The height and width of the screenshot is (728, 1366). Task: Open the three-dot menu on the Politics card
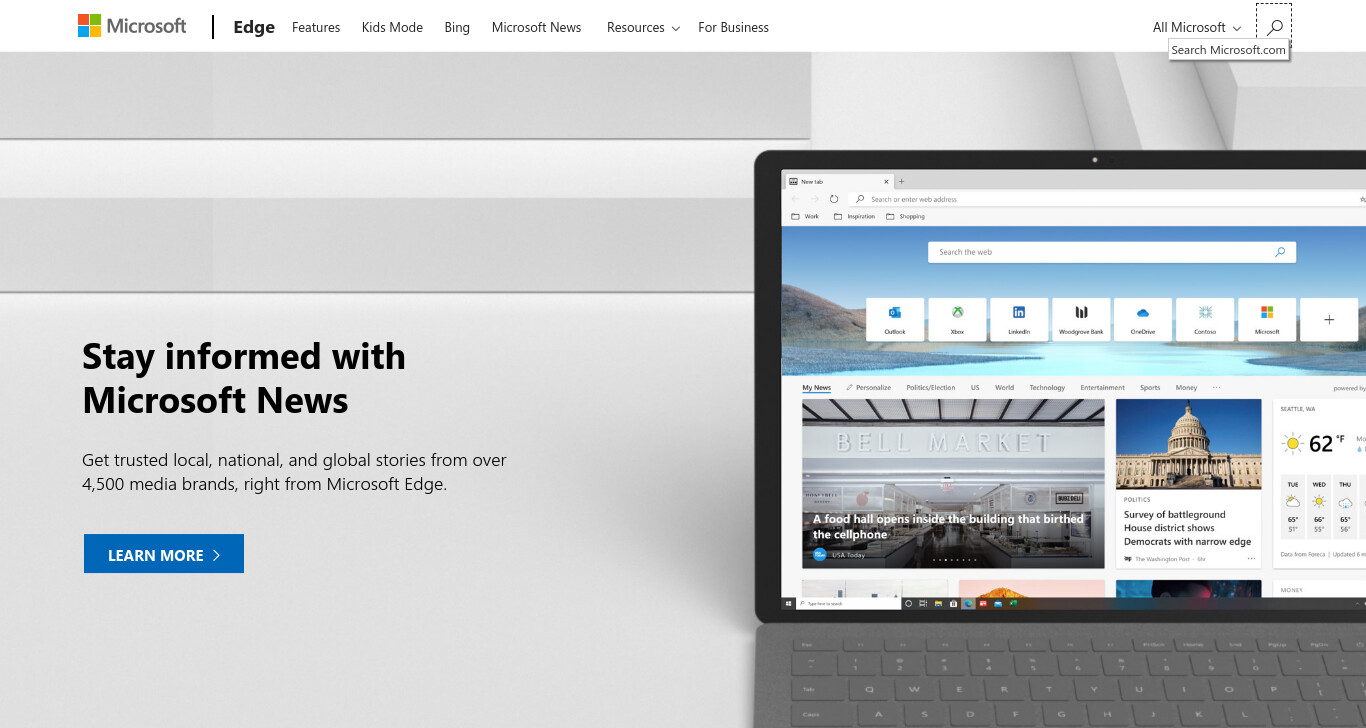click(x=1251, y=559)
